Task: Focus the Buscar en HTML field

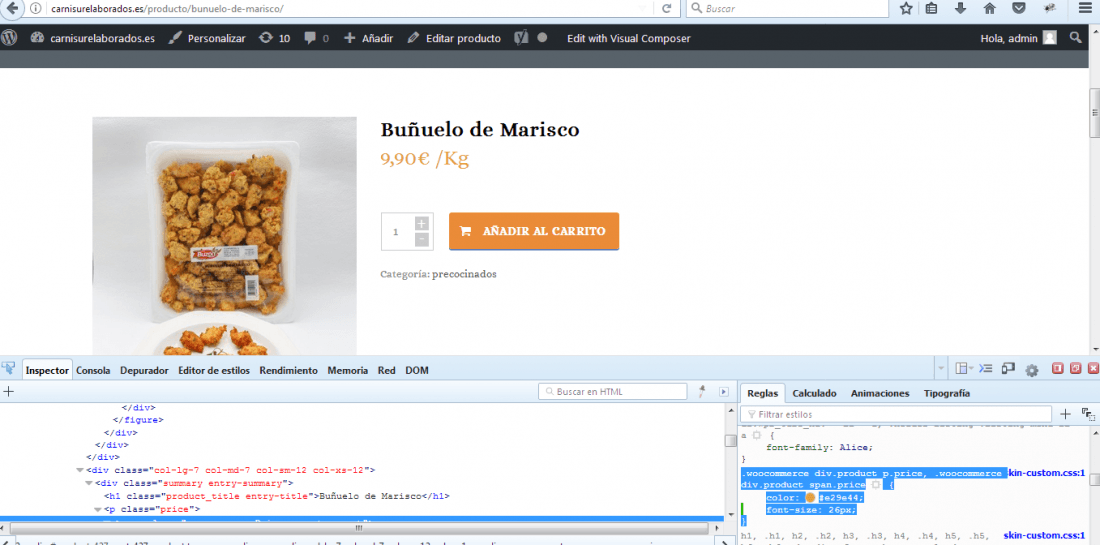Action: [x=612, y=391]
